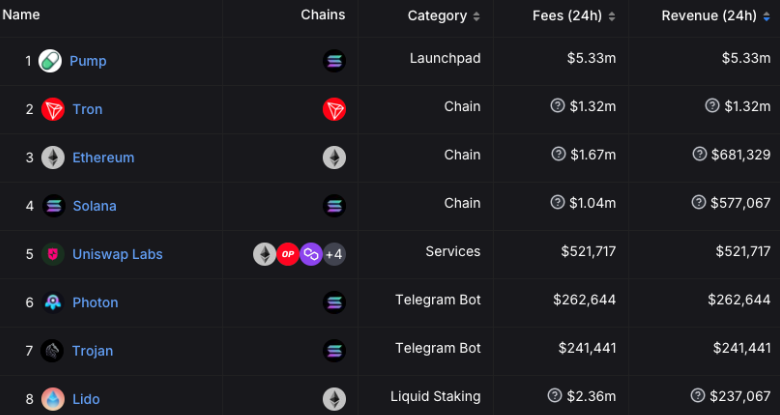Open the Uniswap Labs protocol link
780x415 pixels.
point(117,254)
